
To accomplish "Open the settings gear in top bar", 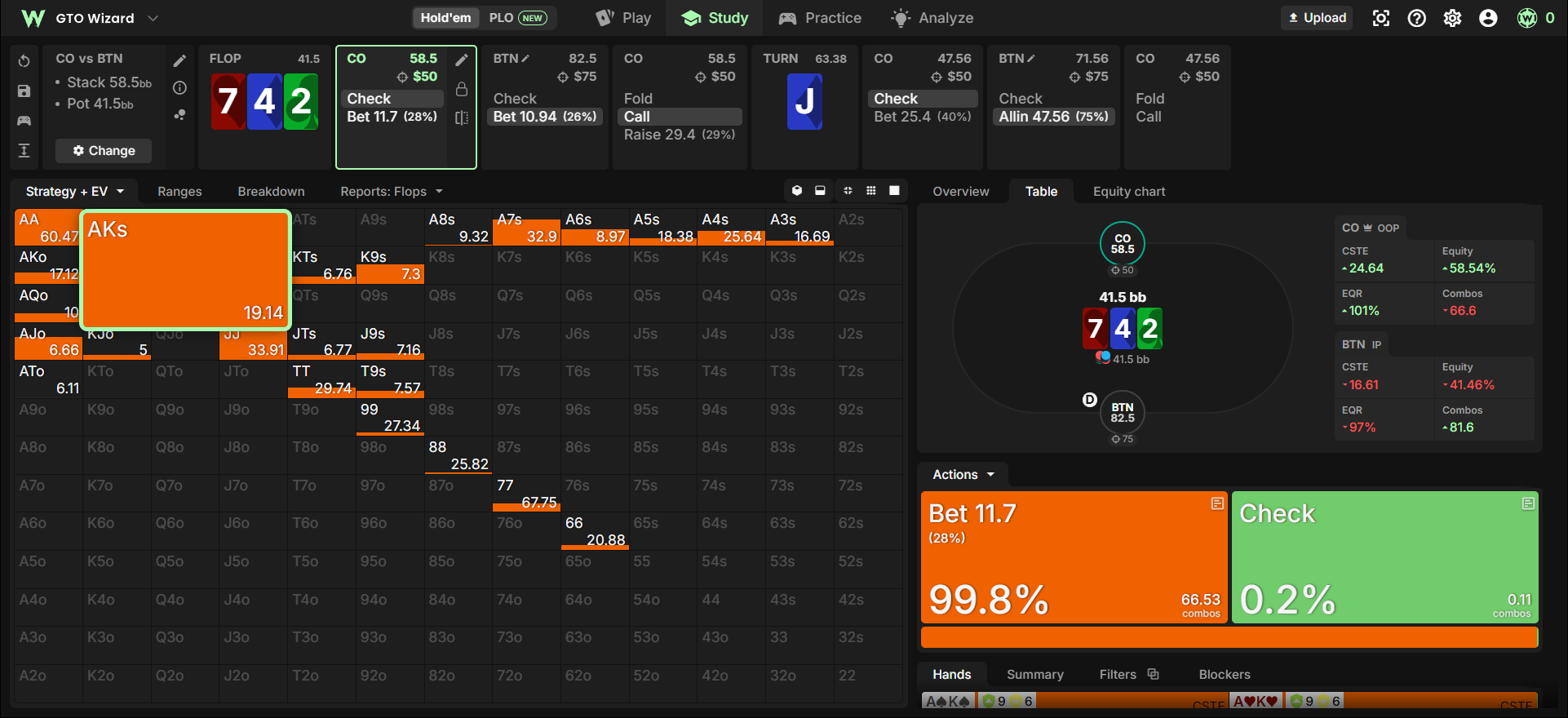I will [1452, 18].
